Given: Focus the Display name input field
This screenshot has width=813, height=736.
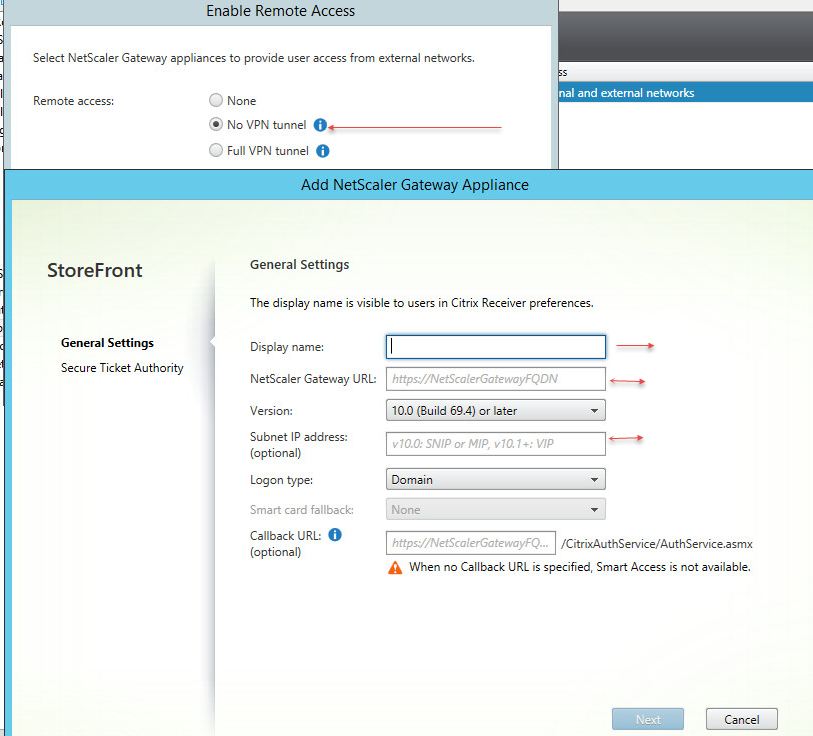Looking at the screenshot, I should pos(496,346).
